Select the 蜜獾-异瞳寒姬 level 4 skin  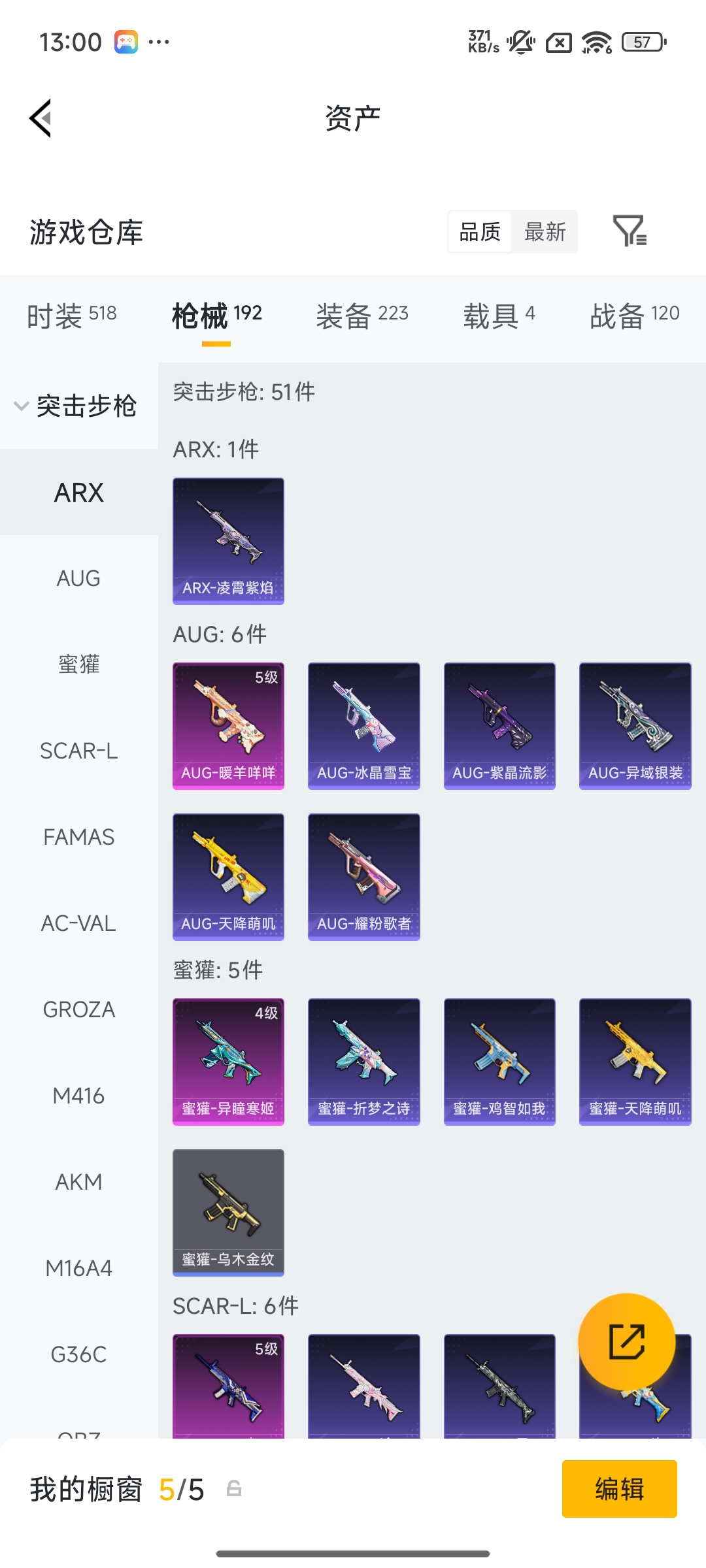coord(228,1062)
